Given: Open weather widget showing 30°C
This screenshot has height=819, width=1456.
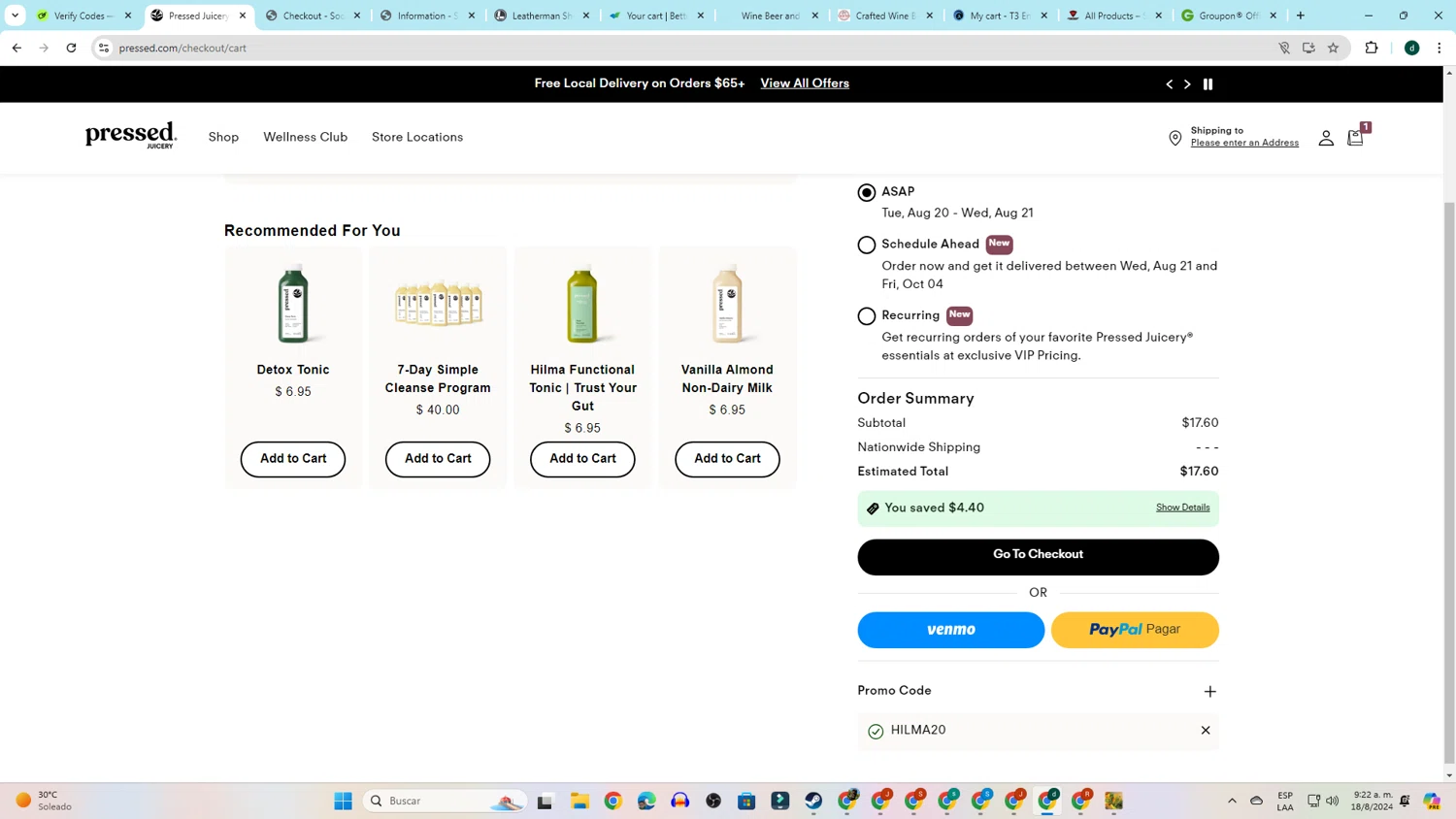Looking at the screenshot, I should tap(44, 801).
